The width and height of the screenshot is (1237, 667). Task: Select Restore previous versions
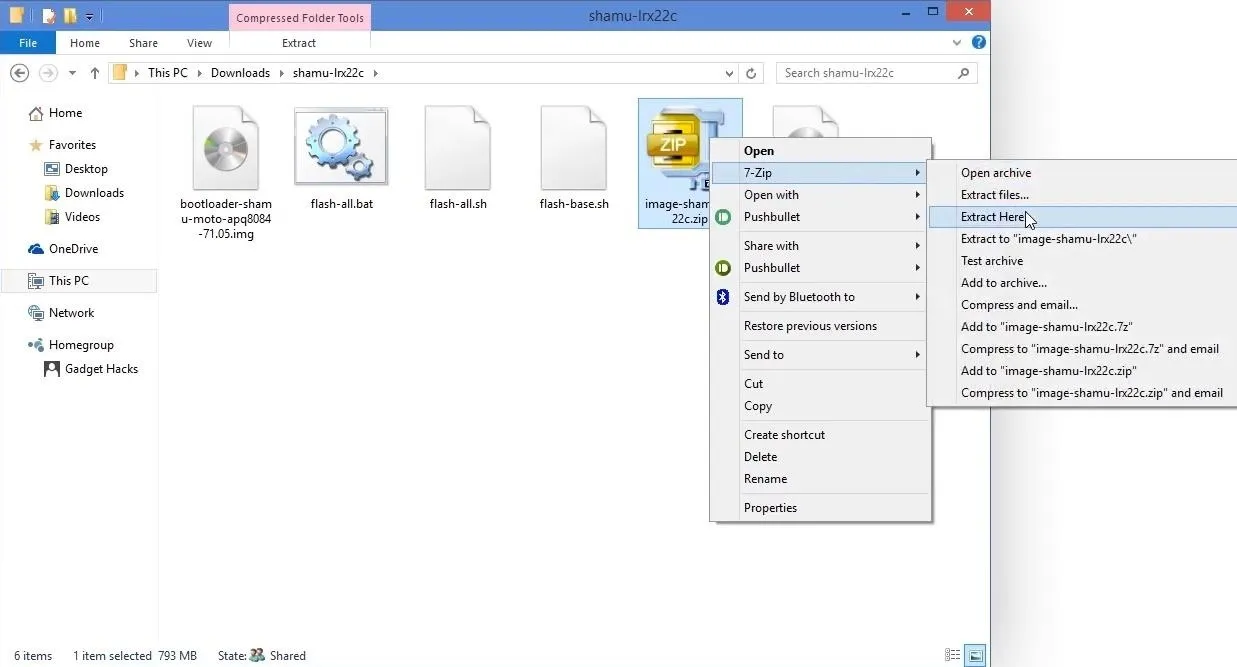tap(821, 326)
